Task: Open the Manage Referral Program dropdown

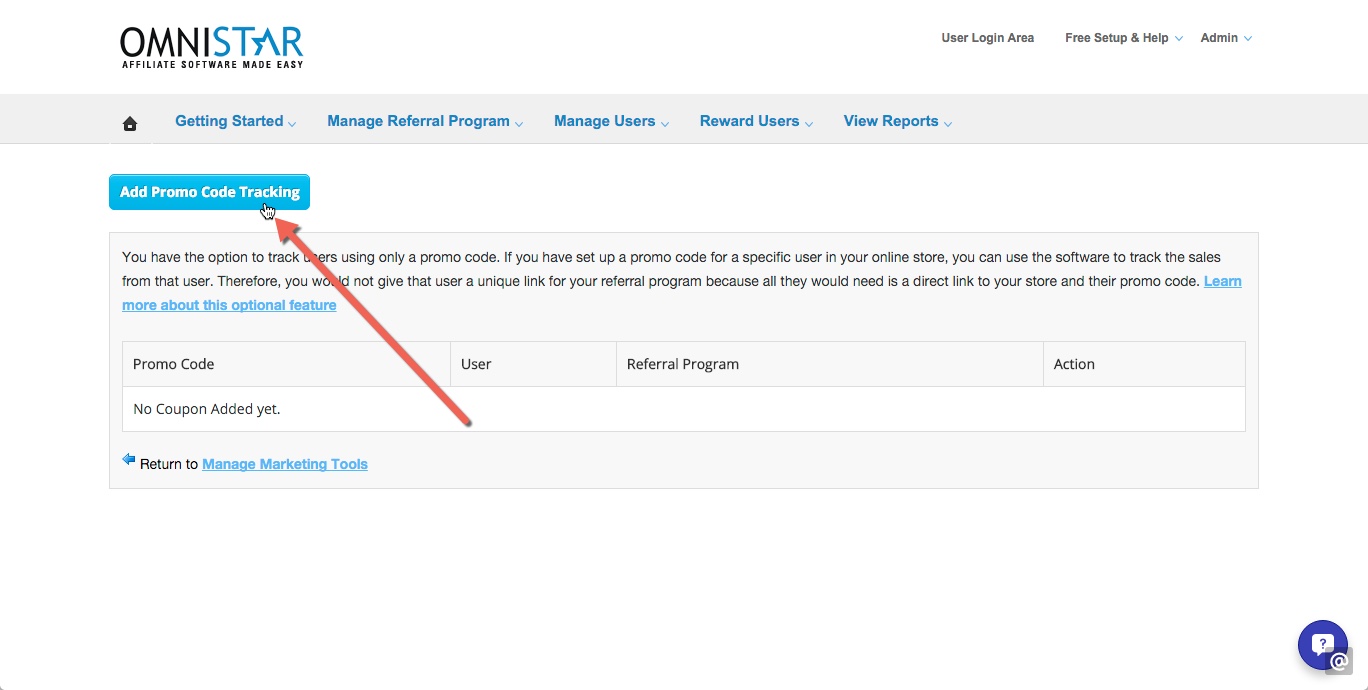Action: [x=418, y=120]
